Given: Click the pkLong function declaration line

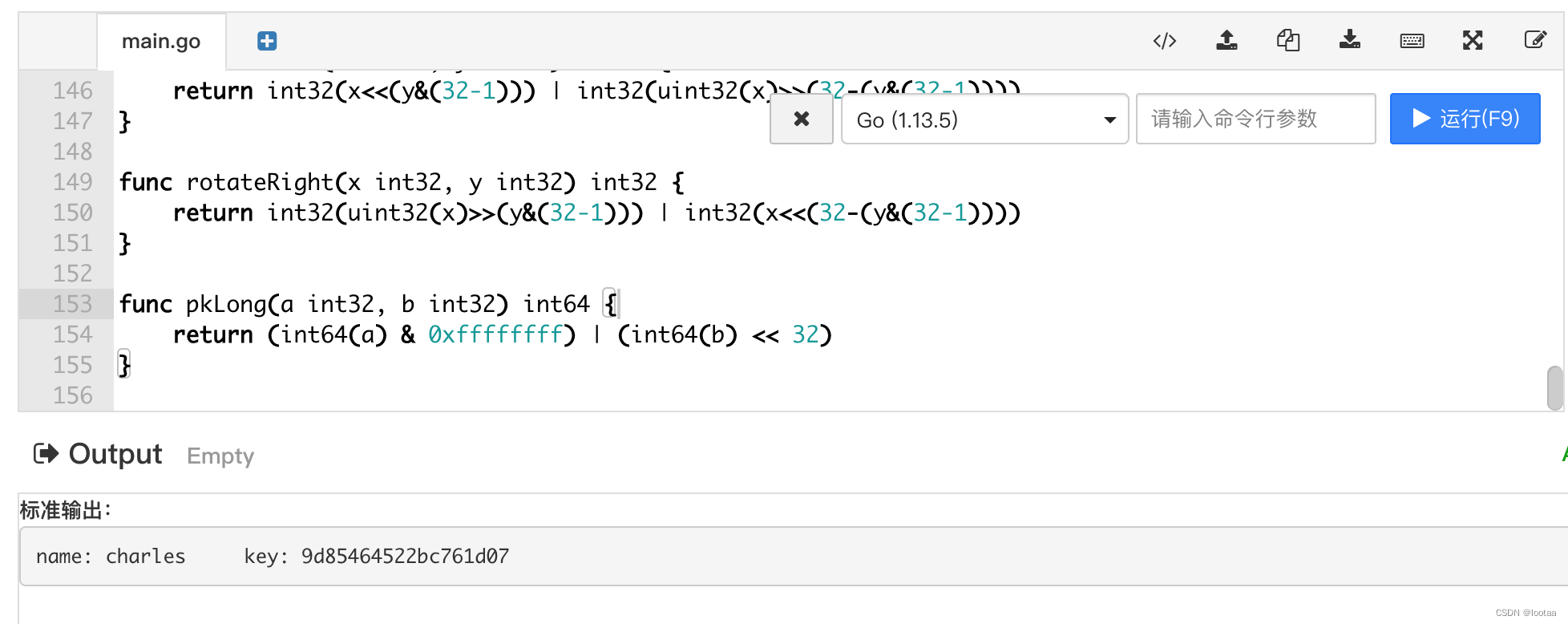Looking at the screenshot, I should coord(369,304).
